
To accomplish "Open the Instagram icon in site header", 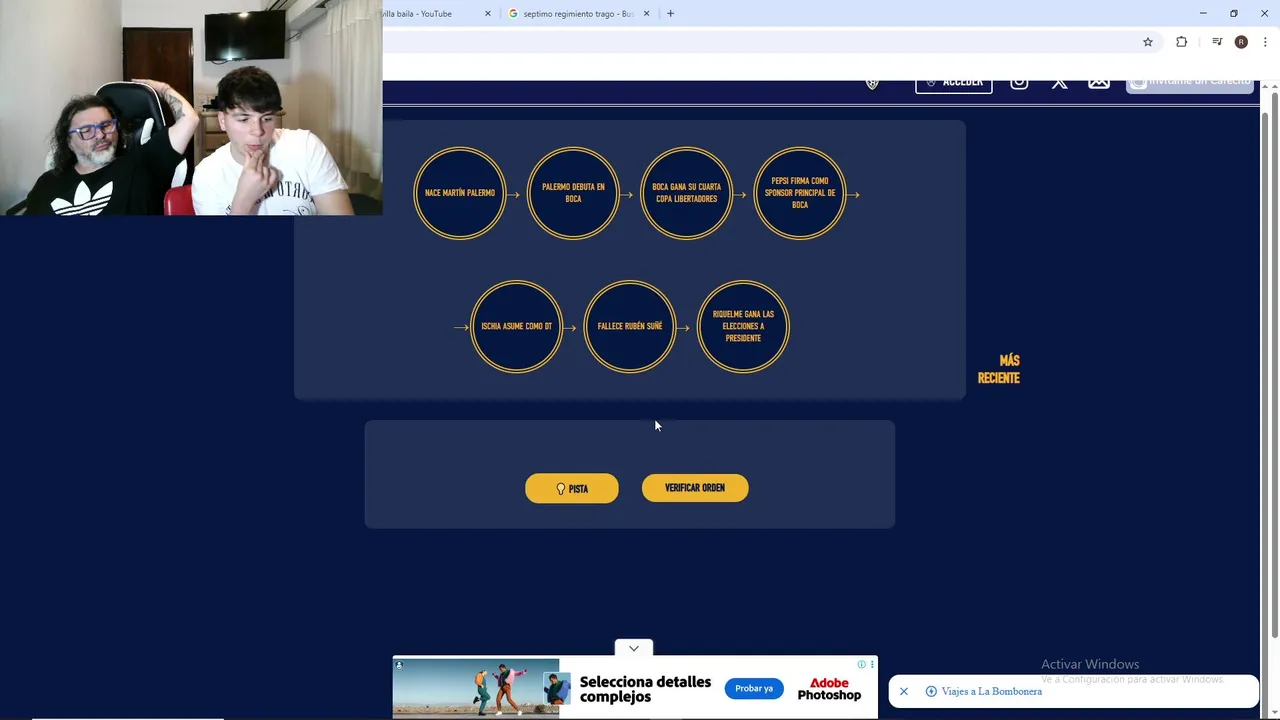I will click(1019, 83).
